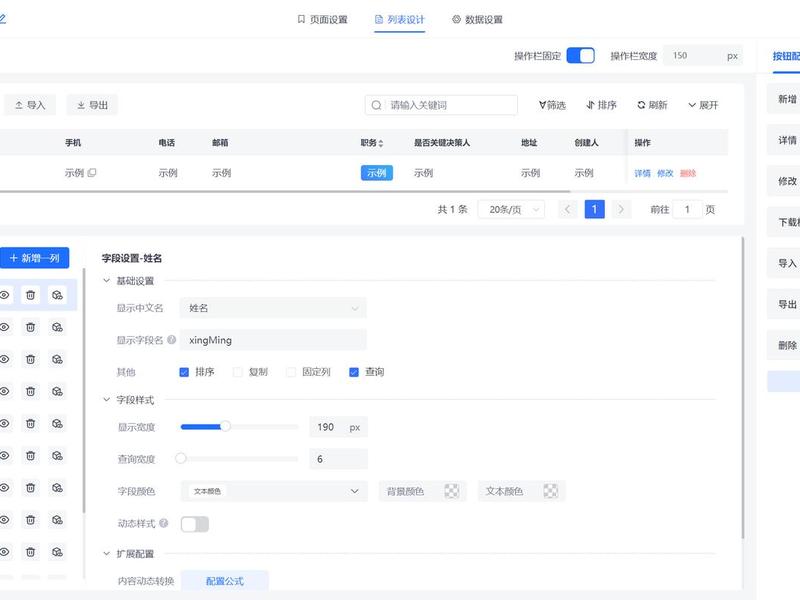Viewport: 800px width, 600px height.
Task: Toggle eye visibility of the highlighted field row
Action: [x=5, y=295]
